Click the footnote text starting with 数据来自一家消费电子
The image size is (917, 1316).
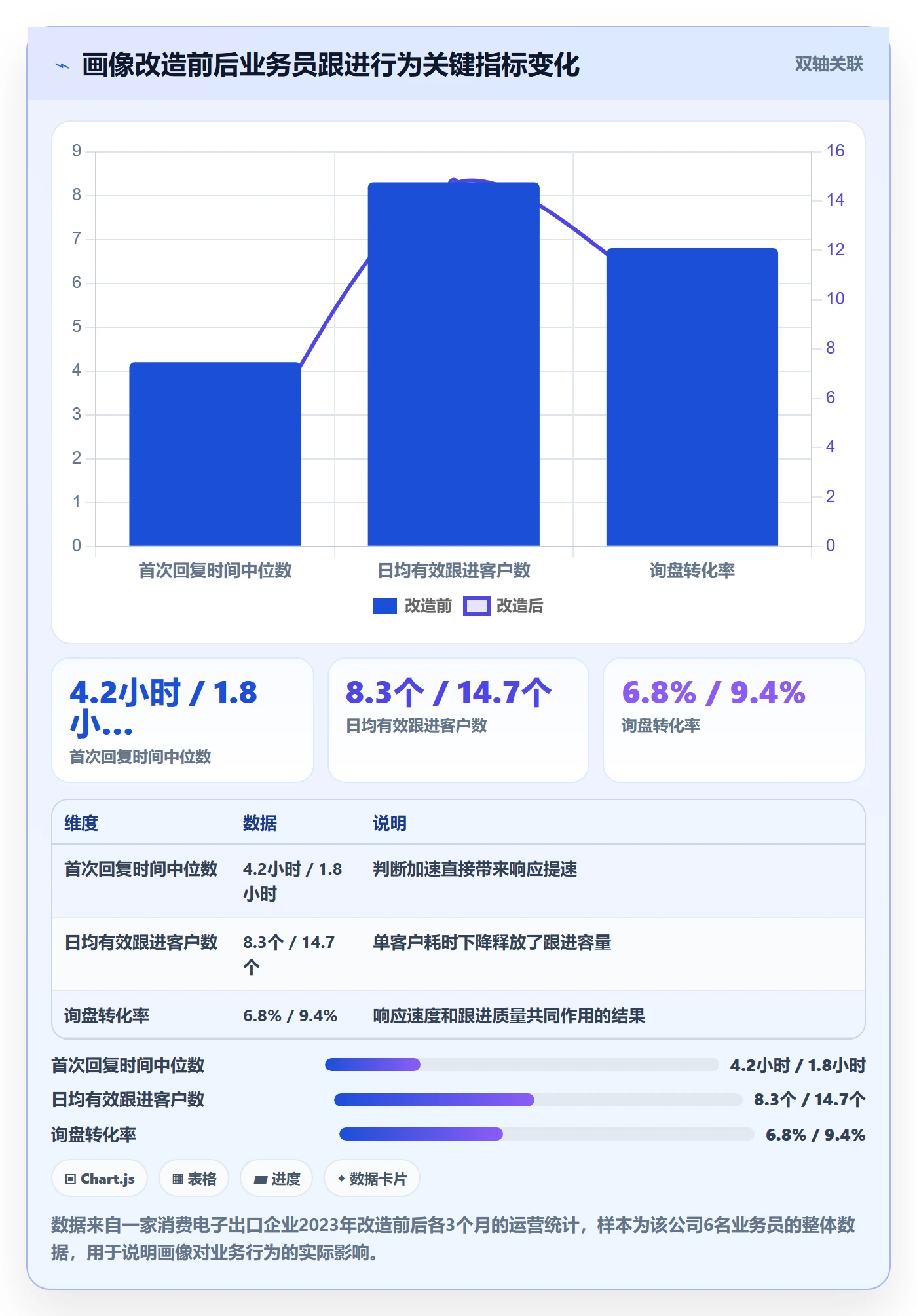click(x=453, y=1238)
